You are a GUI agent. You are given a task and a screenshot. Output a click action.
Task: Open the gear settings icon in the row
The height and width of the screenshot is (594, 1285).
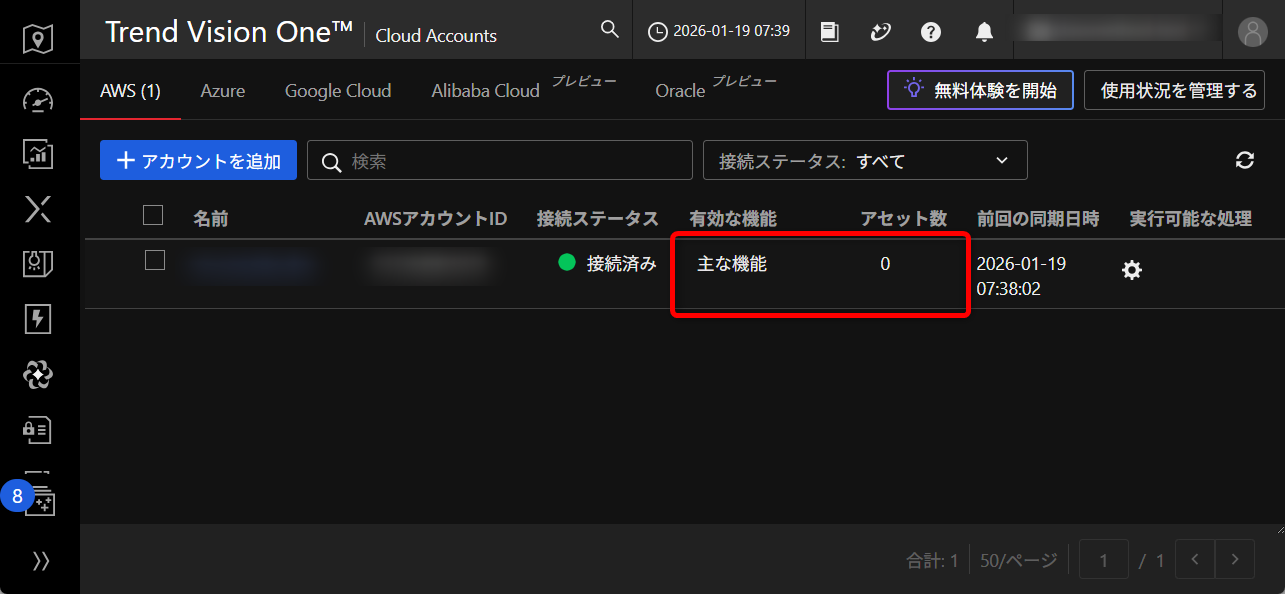click(1132, 270)
